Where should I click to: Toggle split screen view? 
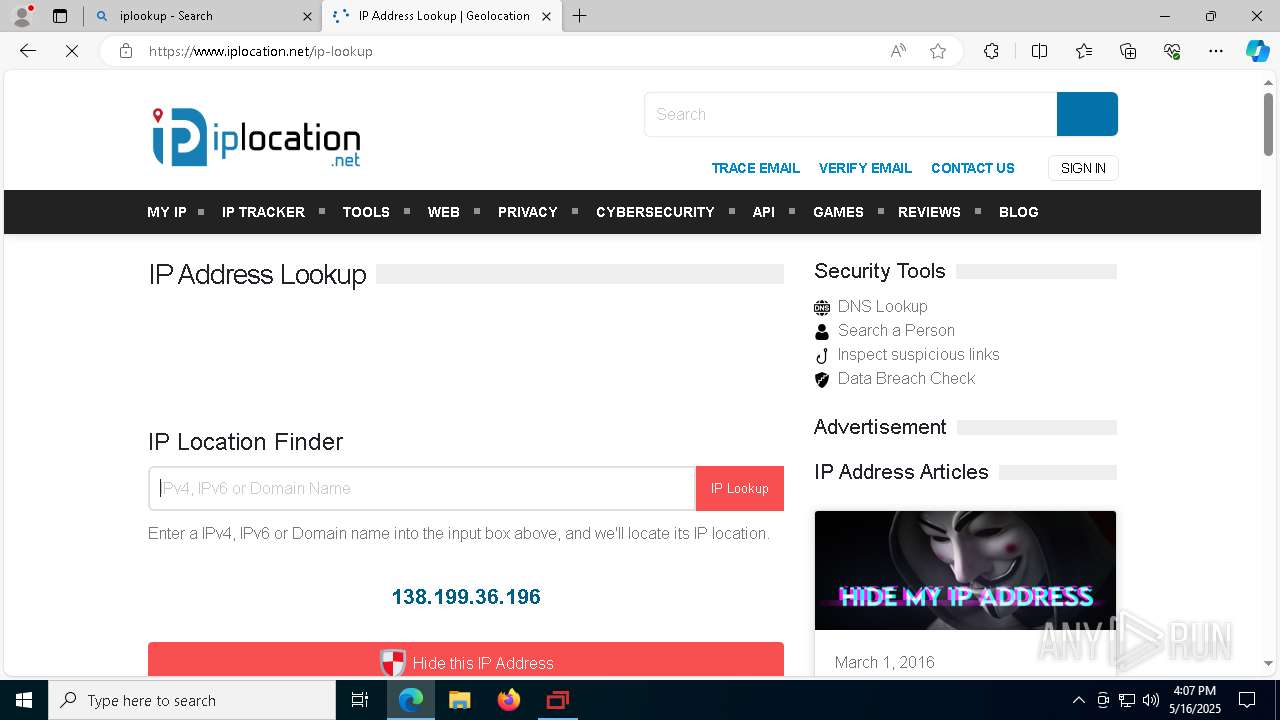coord(1039,51)
